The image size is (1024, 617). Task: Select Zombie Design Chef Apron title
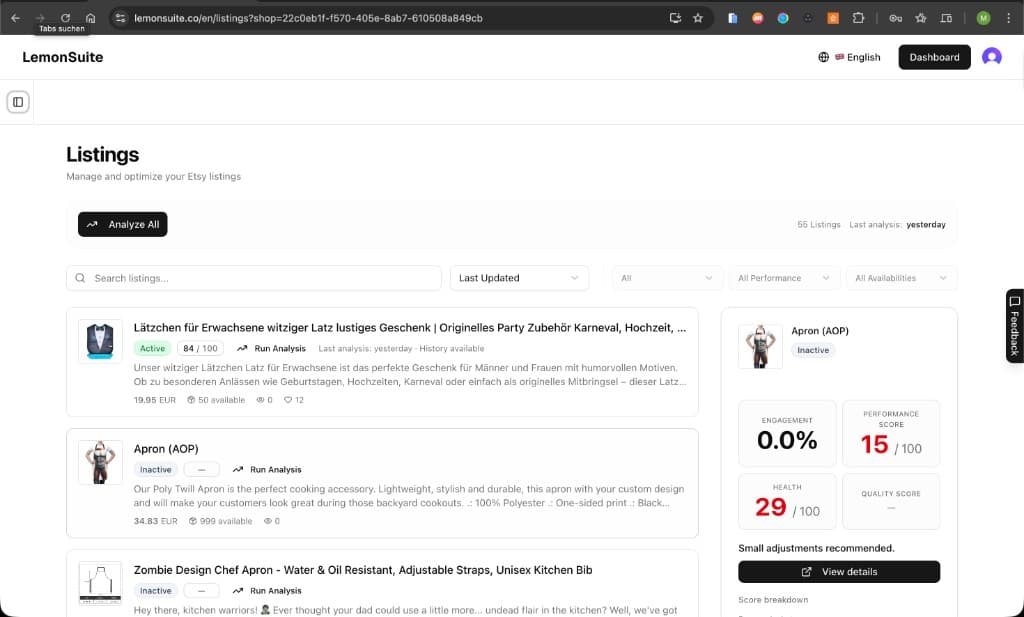point(363,570)
